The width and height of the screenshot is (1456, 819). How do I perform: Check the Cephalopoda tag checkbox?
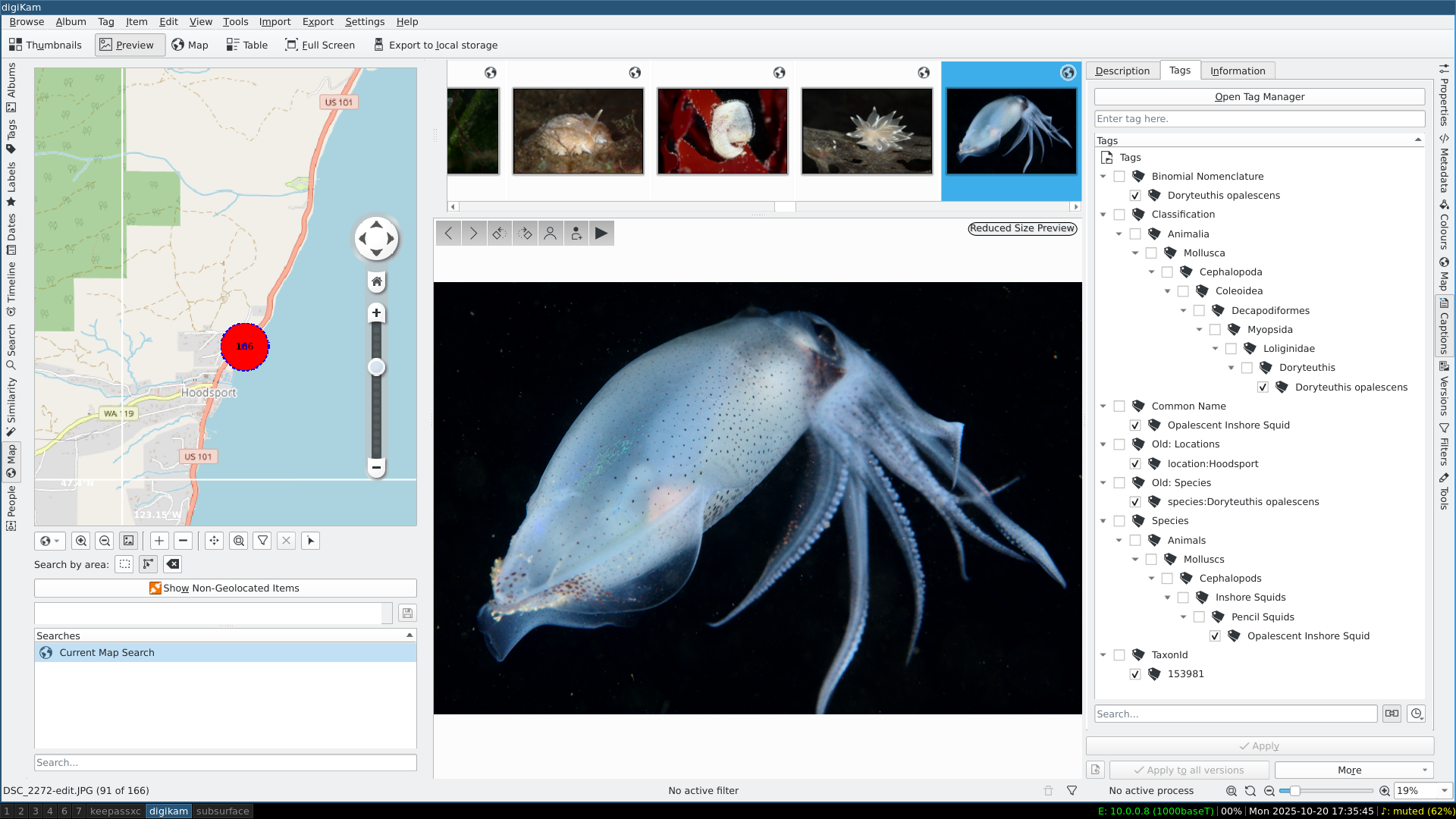pyautogui.click(x=1167, y=272)
